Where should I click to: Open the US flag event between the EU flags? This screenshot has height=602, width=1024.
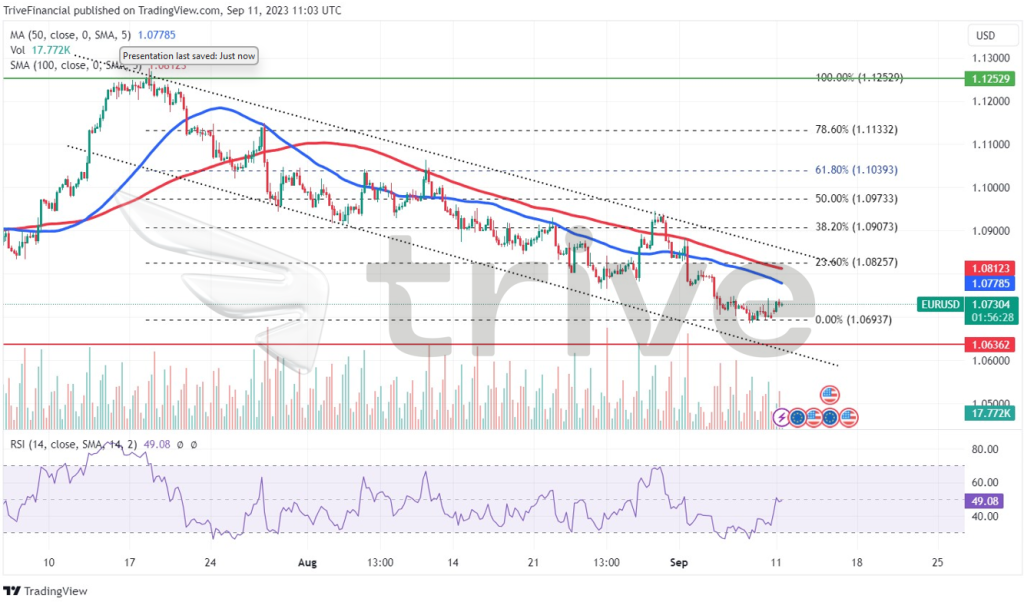[814, 417]
